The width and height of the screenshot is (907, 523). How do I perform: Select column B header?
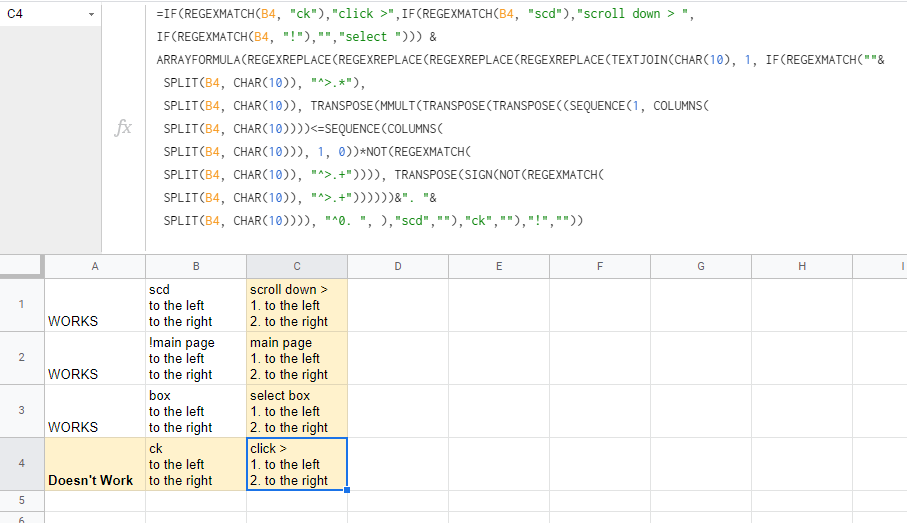pos(196,266)
